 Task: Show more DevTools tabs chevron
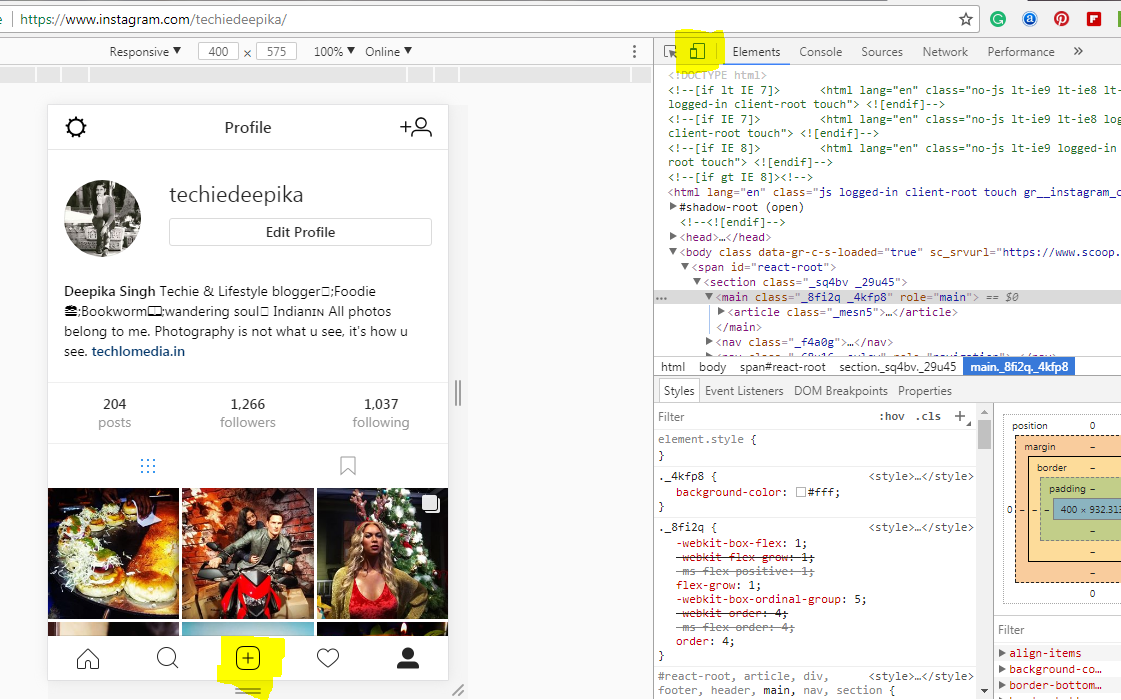1078,51
